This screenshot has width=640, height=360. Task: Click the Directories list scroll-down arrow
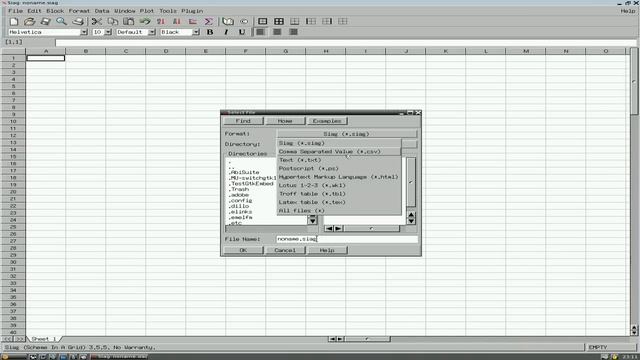click(x=312, y=220)
